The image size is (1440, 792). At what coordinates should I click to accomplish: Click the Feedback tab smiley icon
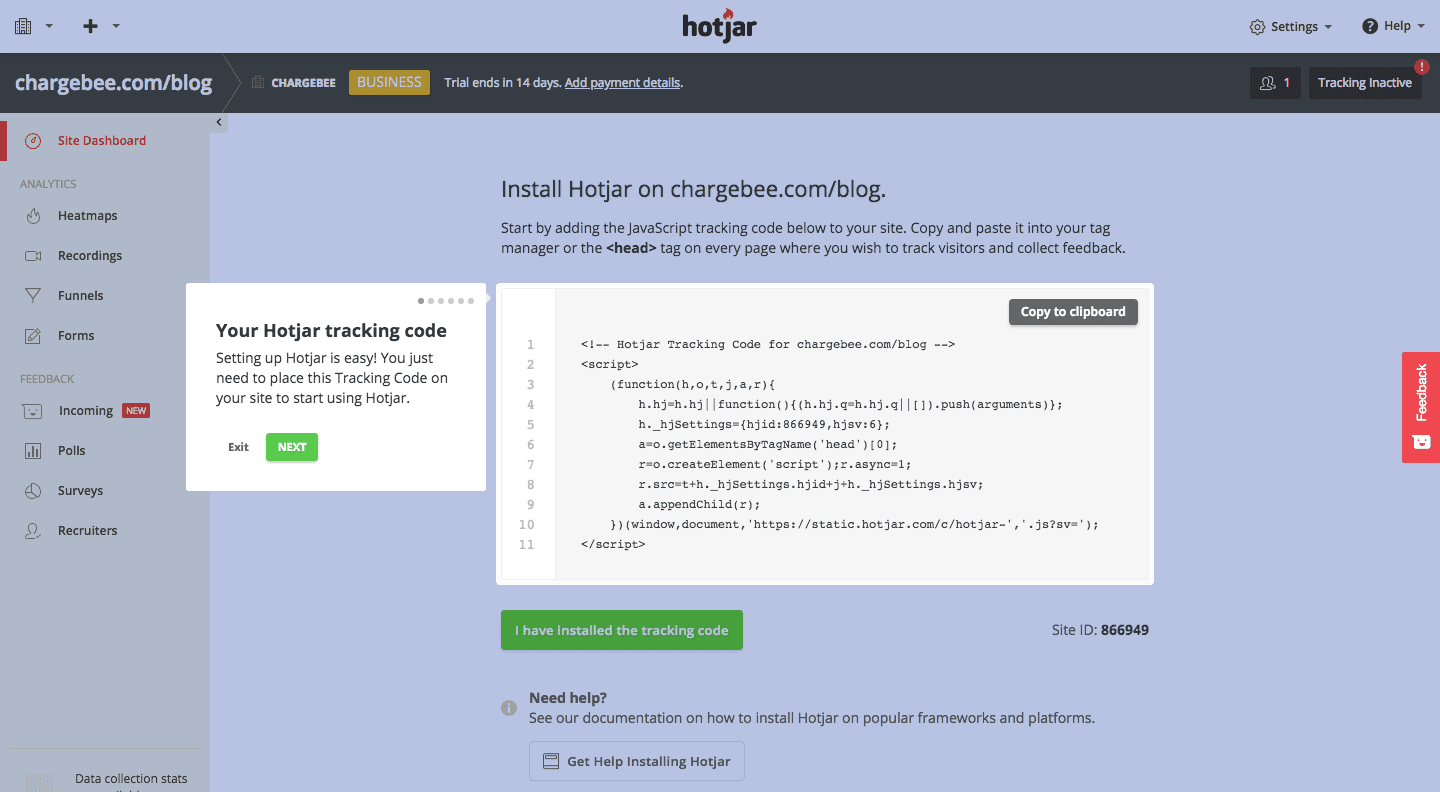(x=1421, y=441)
